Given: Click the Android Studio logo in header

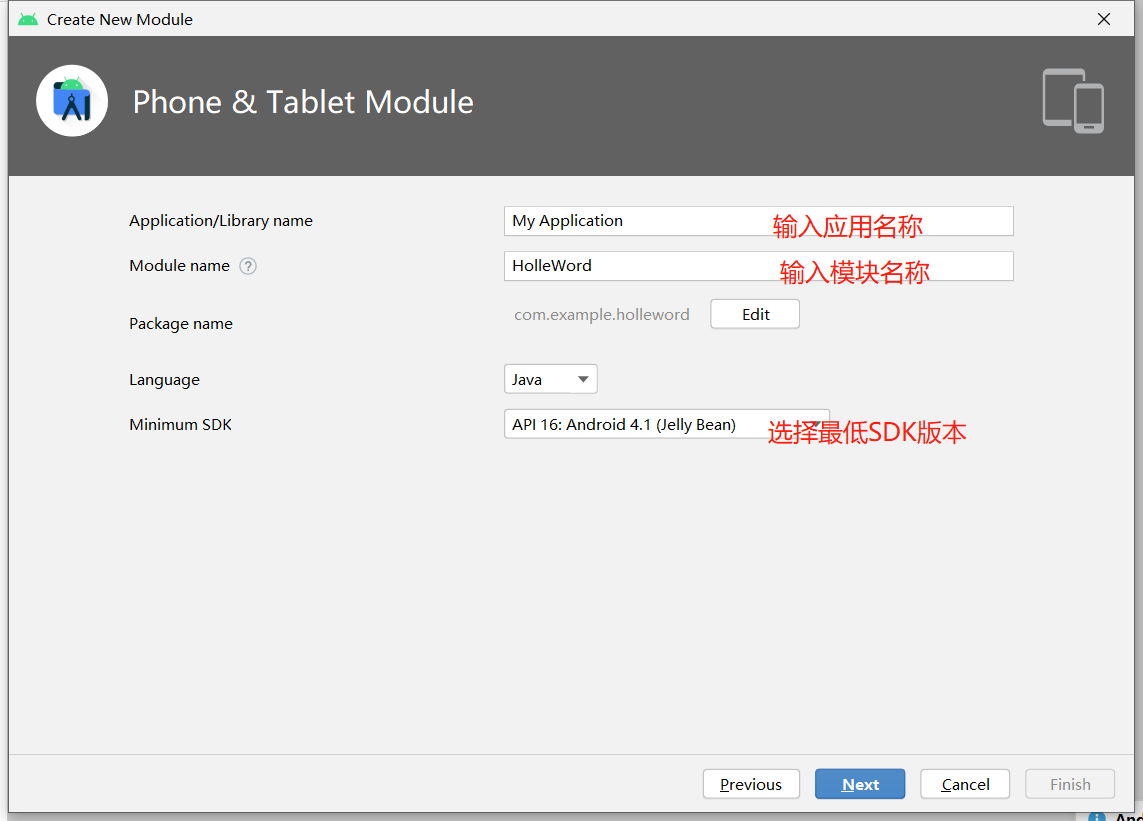Looking at the screenshot, I should tap(72, 101).
